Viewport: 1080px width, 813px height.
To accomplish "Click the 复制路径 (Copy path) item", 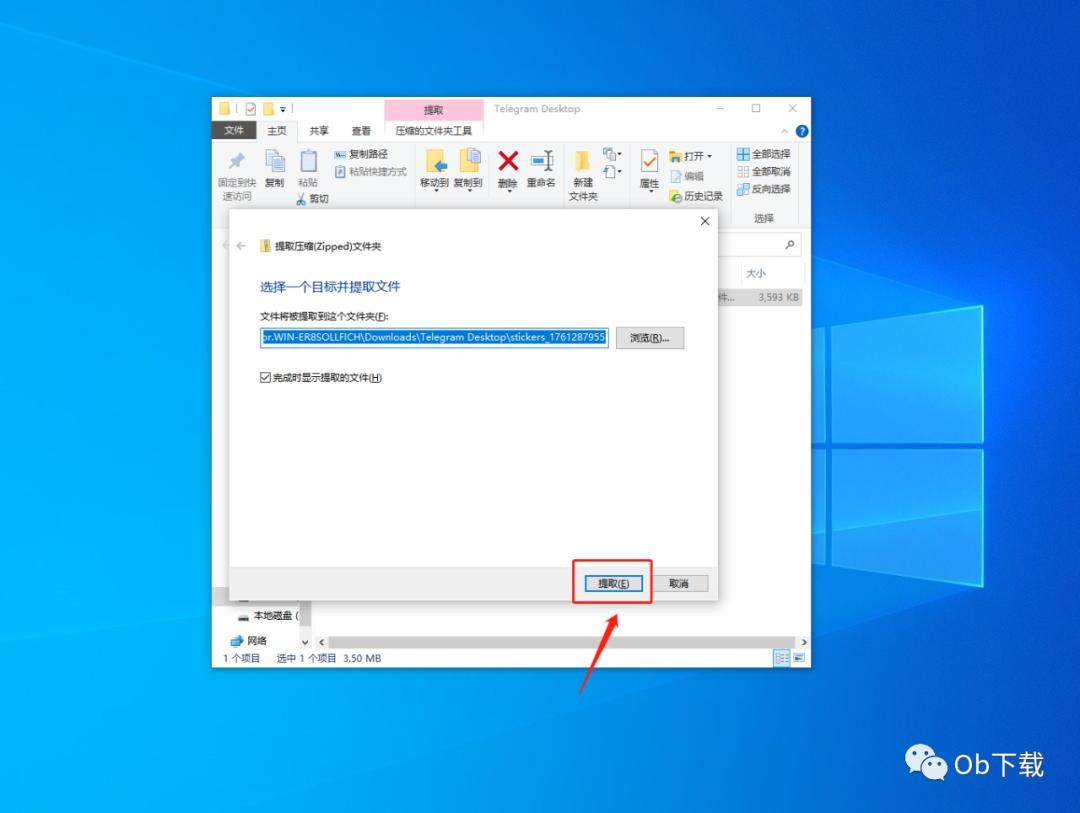I will point(361,154).
